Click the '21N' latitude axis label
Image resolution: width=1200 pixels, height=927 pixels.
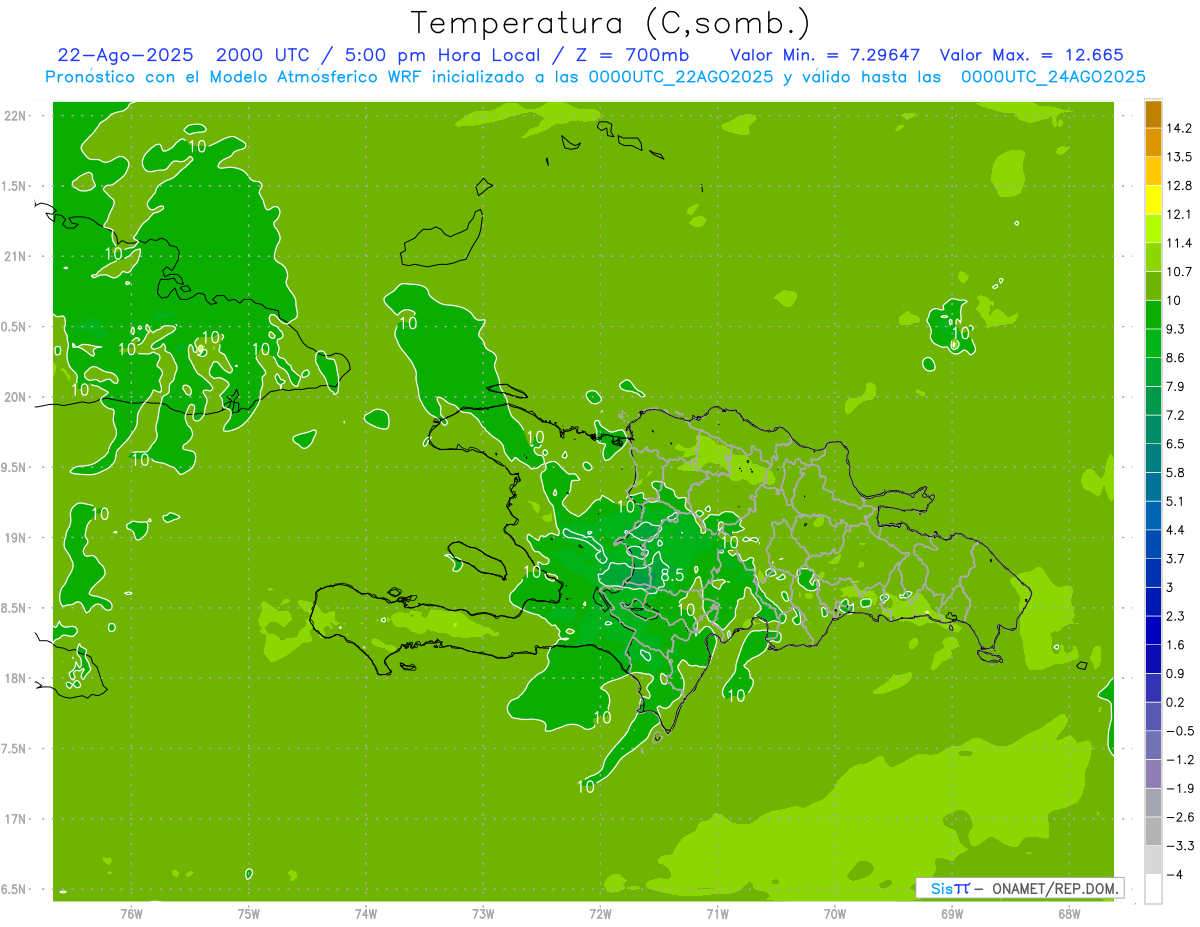(x=15, y=257)
